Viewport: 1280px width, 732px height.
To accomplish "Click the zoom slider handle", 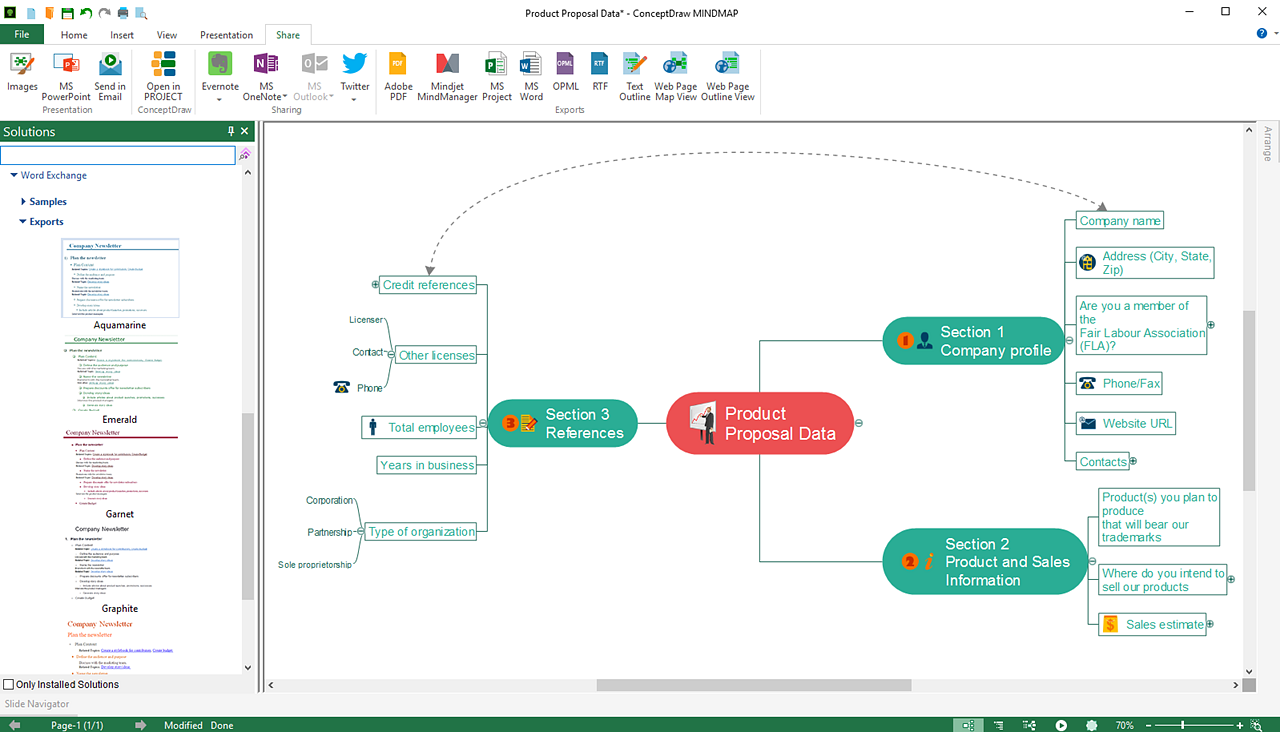I will pos(1183,725).
